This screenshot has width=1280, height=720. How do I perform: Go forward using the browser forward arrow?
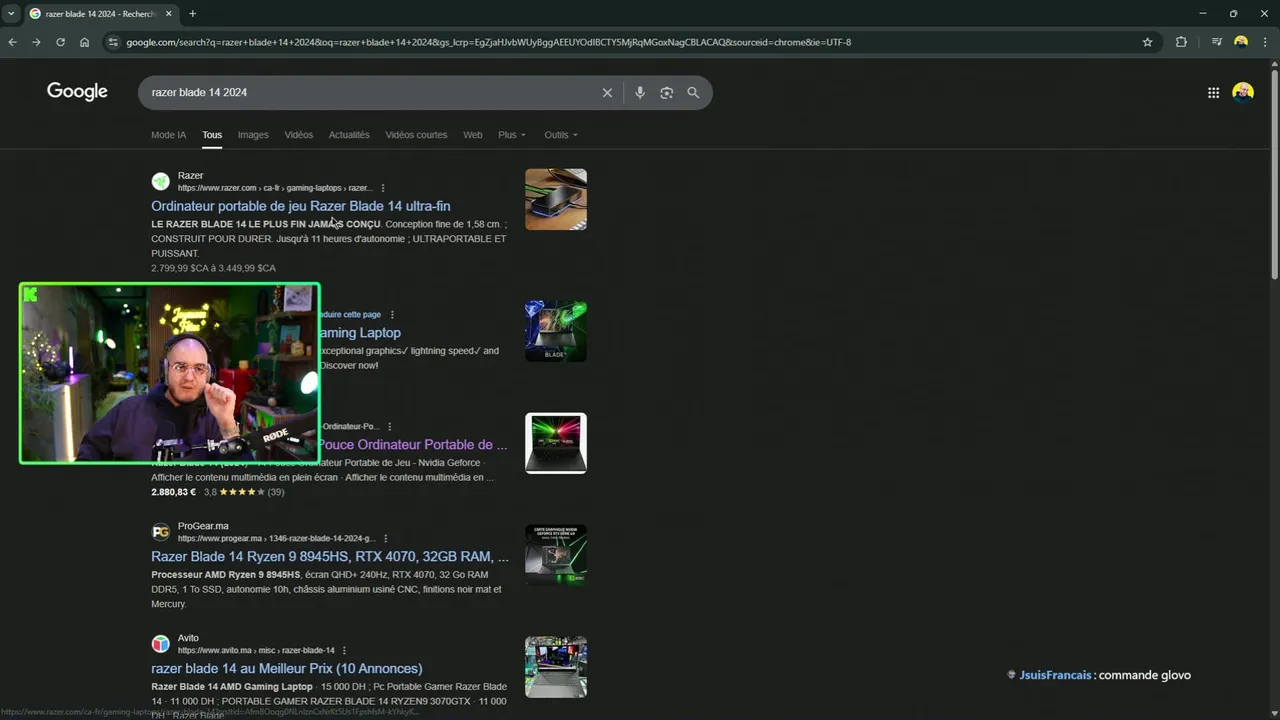[36, 42]
